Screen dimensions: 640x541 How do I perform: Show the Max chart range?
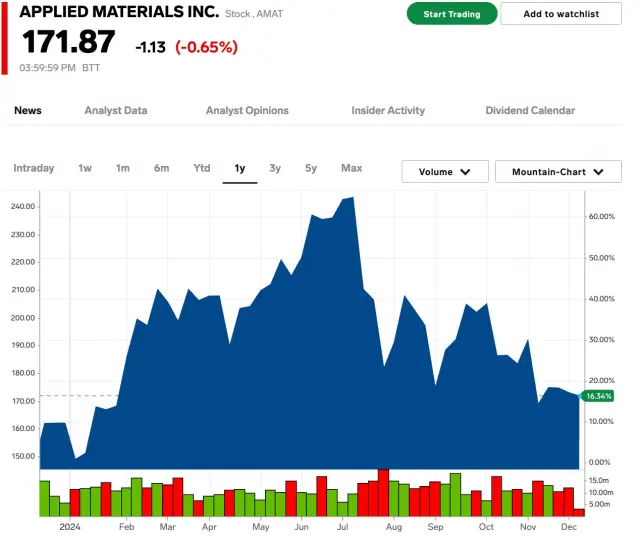[351, 168]
